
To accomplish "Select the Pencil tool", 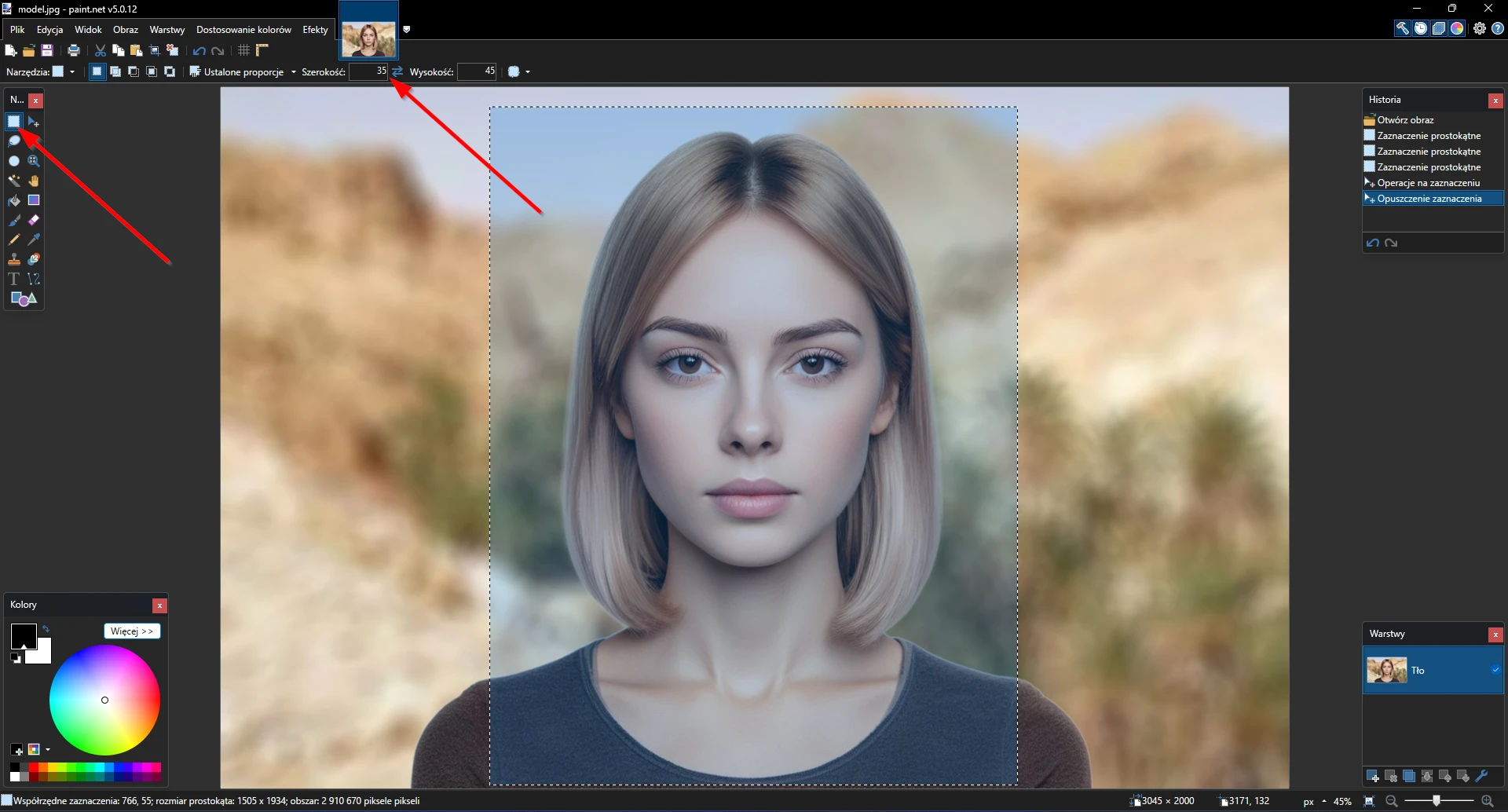I will tap(14, 240).
